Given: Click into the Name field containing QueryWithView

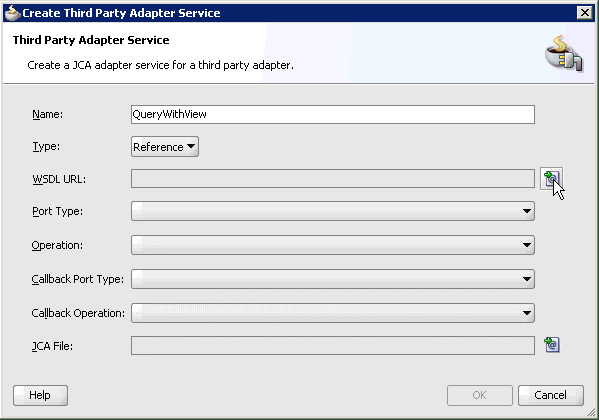Looking at the screenshot, I should coord(332,114).
